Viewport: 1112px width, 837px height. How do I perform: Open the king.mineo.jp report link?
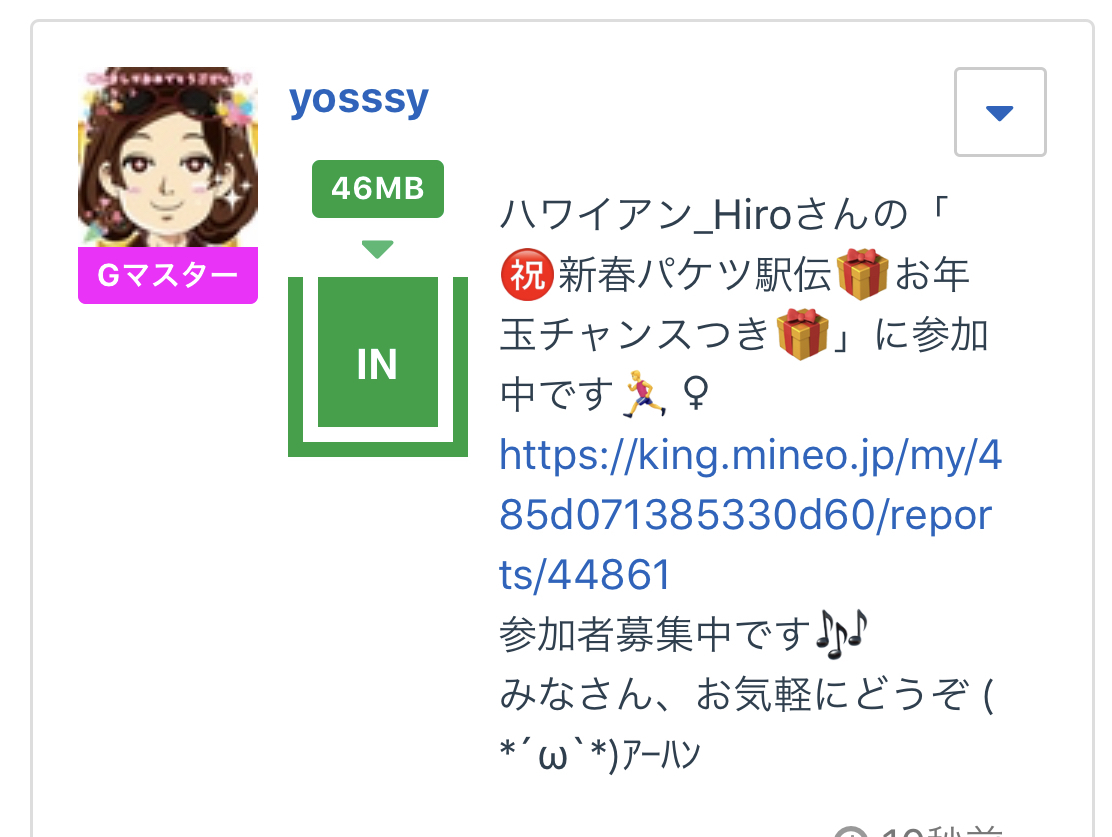click(750, 514)
